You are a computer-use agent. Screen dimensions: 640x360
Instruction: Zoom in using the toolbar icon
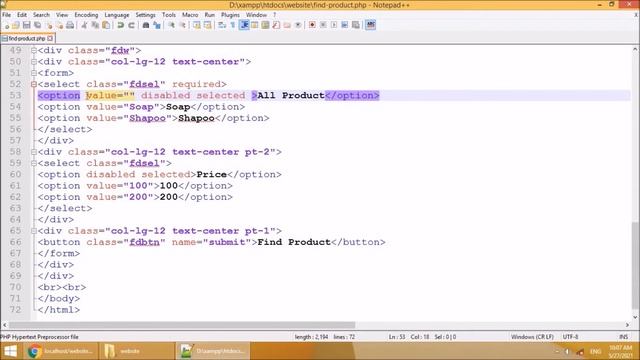click(171, 25)
